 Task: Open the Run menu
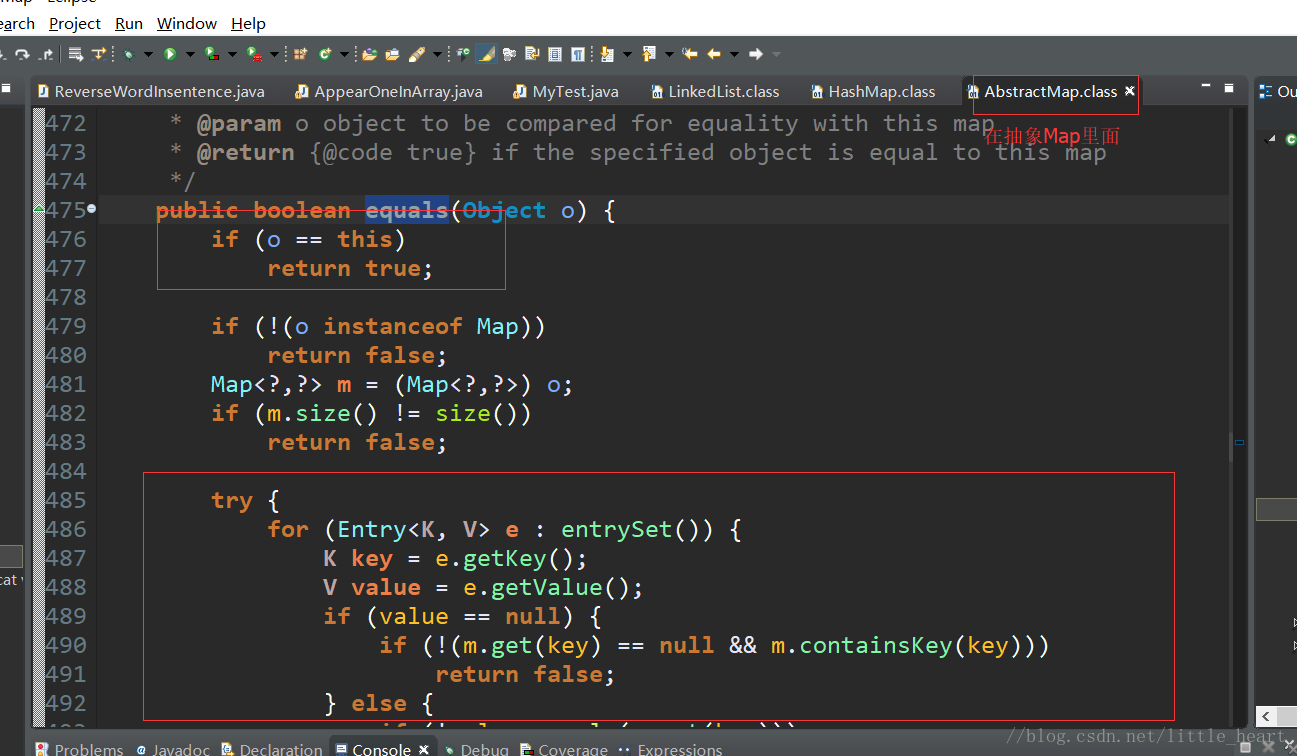(x=129, y=23)
